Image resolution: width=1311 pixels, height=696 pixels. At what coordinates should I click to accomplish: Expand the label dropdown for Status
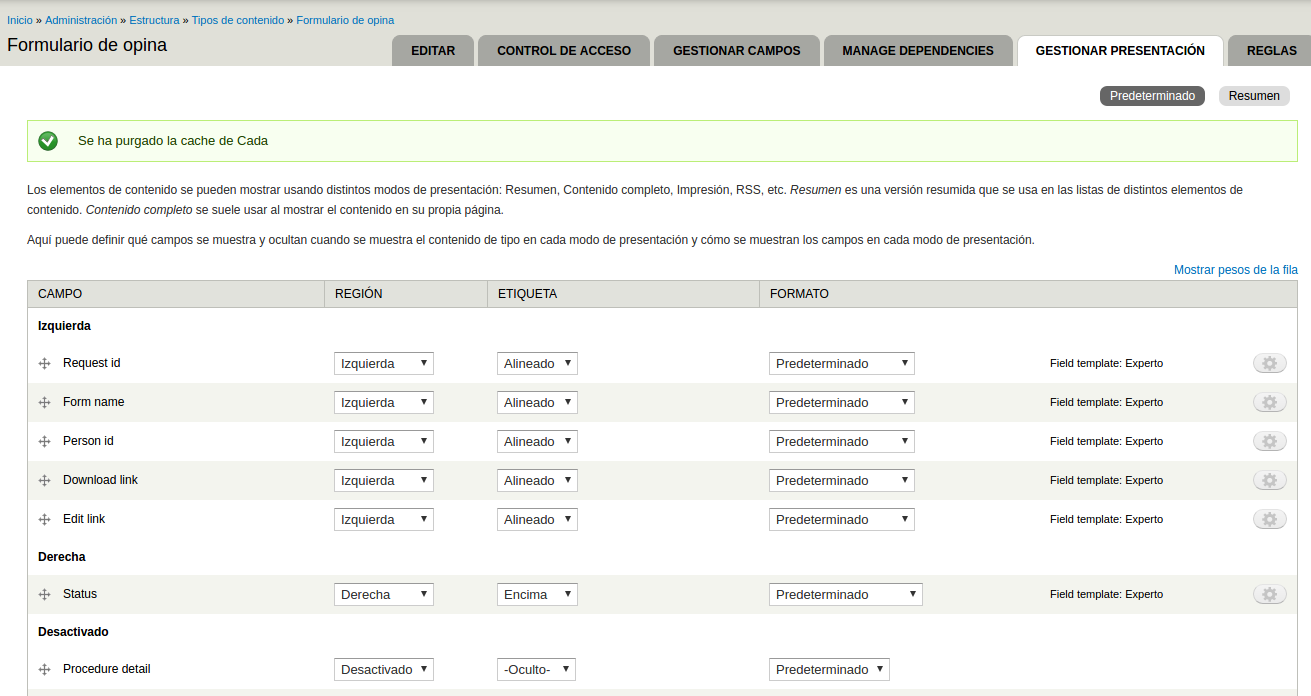coord(537,595)
